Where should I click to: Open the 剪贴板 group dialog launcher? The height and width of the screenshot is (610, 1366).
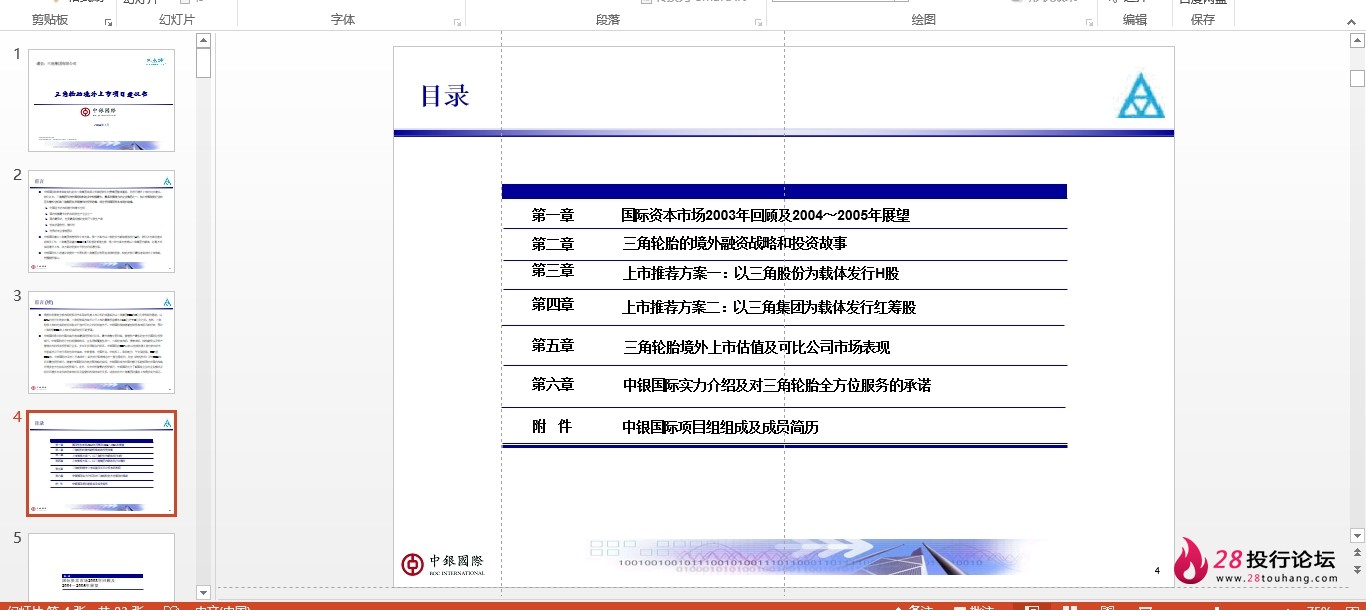[x=108, y=21]
